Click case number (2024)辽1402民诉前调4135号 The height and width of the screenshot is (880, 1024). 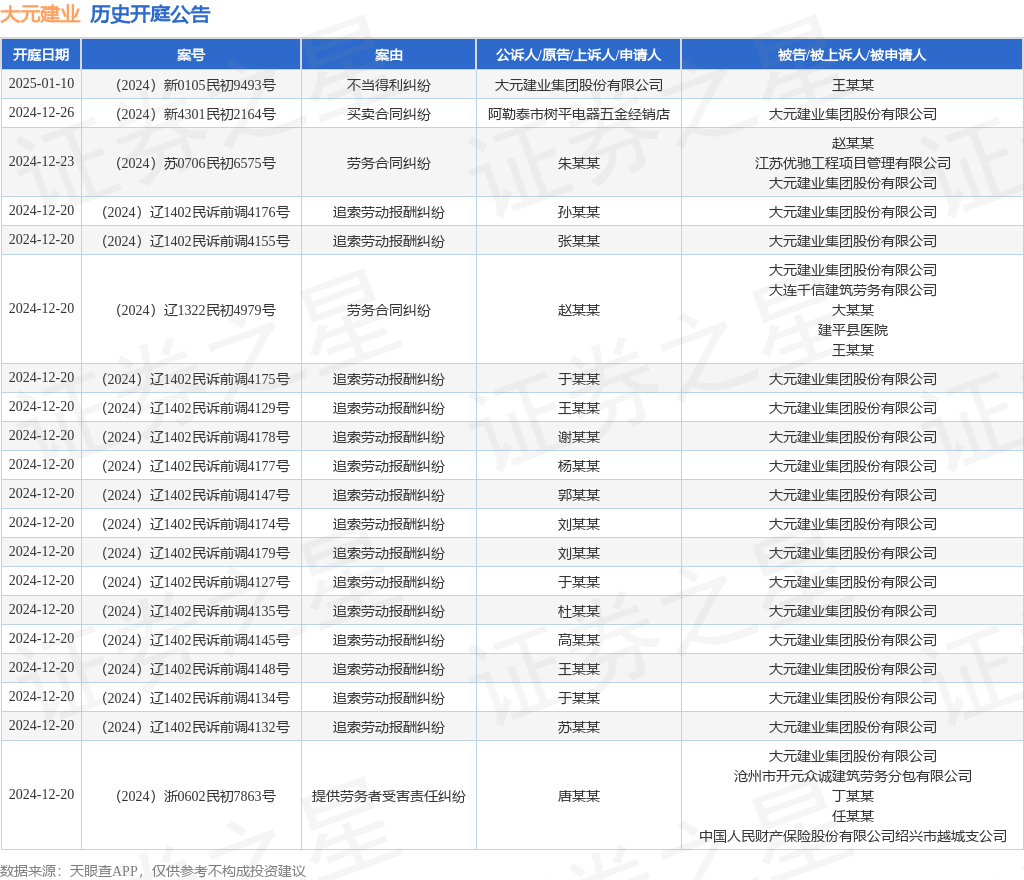click(195, 611)
